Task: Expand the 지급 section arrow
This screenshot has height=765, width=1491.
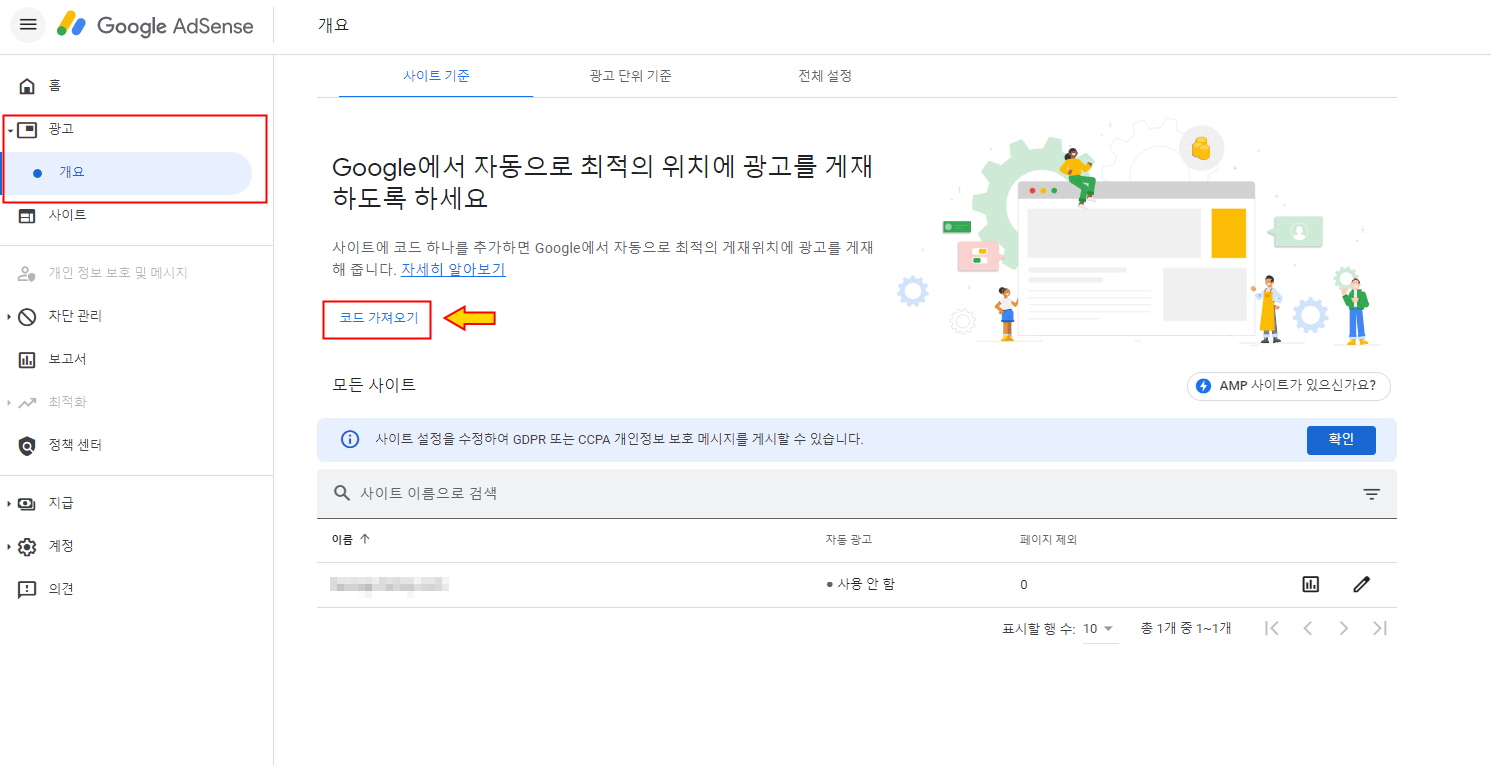Action: click(x=9, y=504)
